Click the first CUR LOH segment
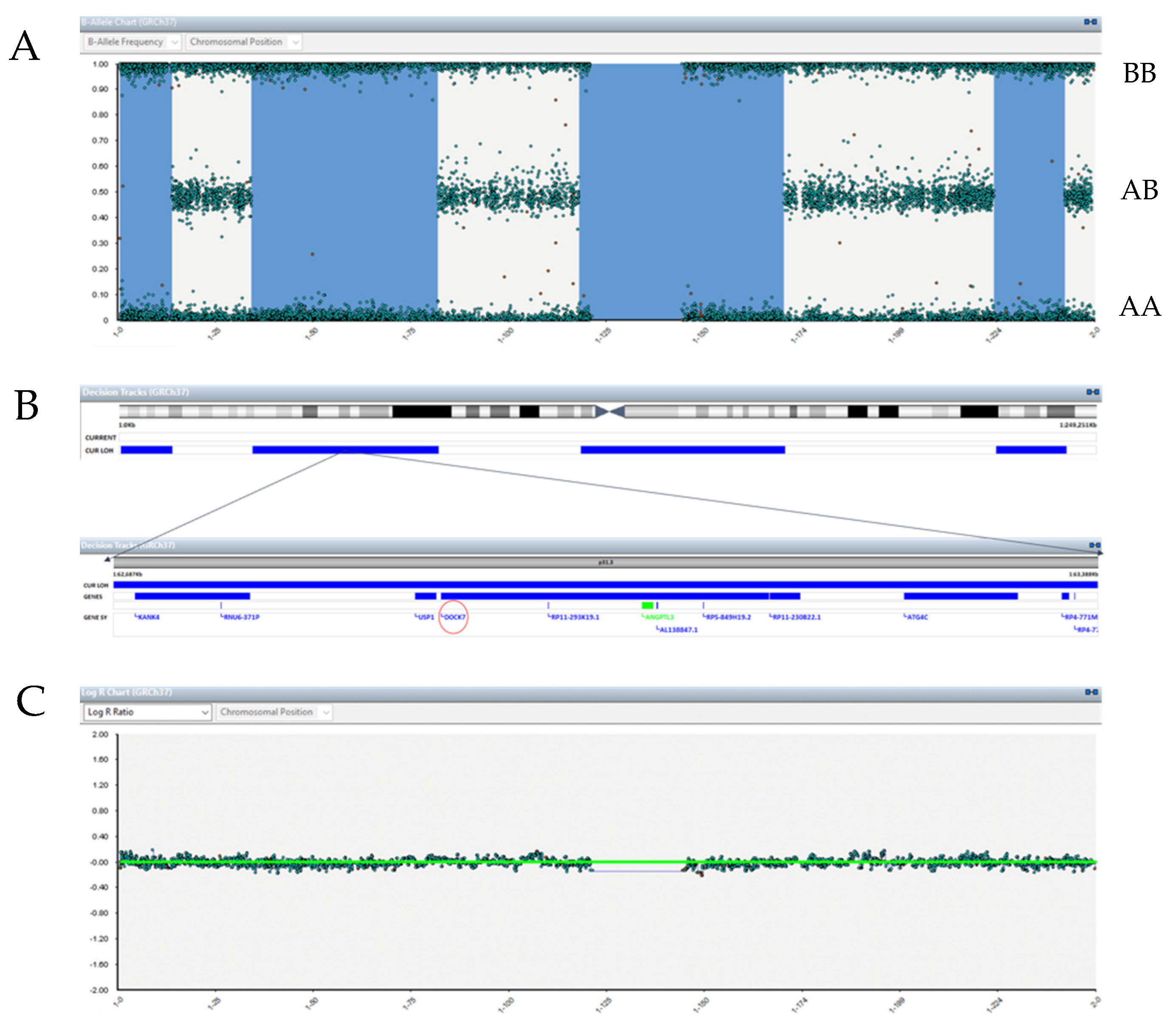 147,450
